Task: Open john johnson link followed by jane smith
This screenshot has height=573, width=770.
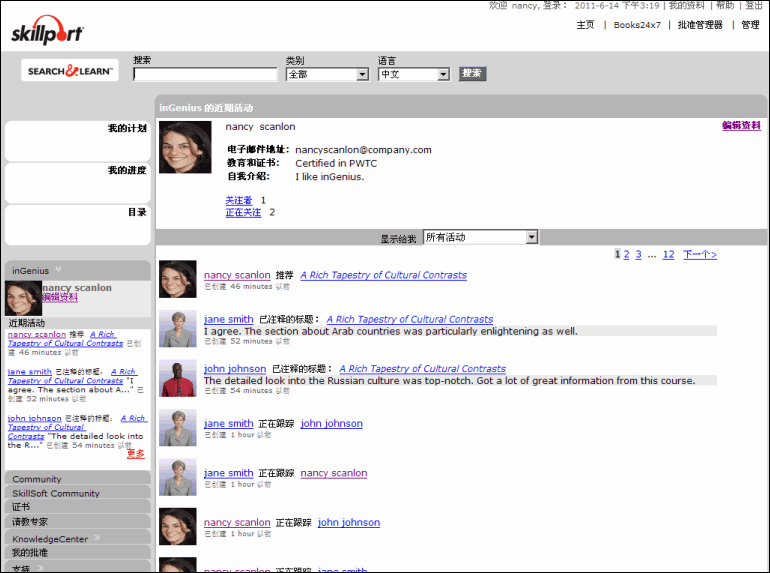Action: (331, 423)
